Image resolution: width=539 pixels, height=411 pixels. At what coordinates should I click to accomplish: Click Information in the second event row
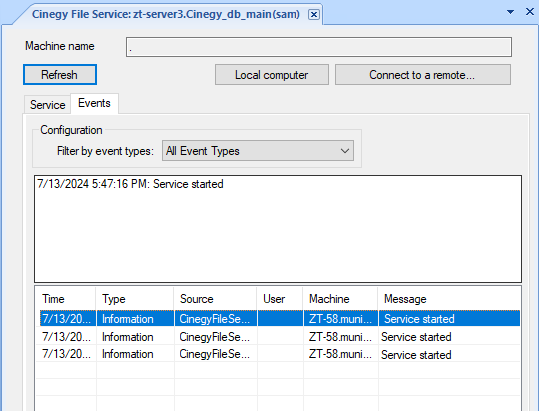[x=128, y=337]
